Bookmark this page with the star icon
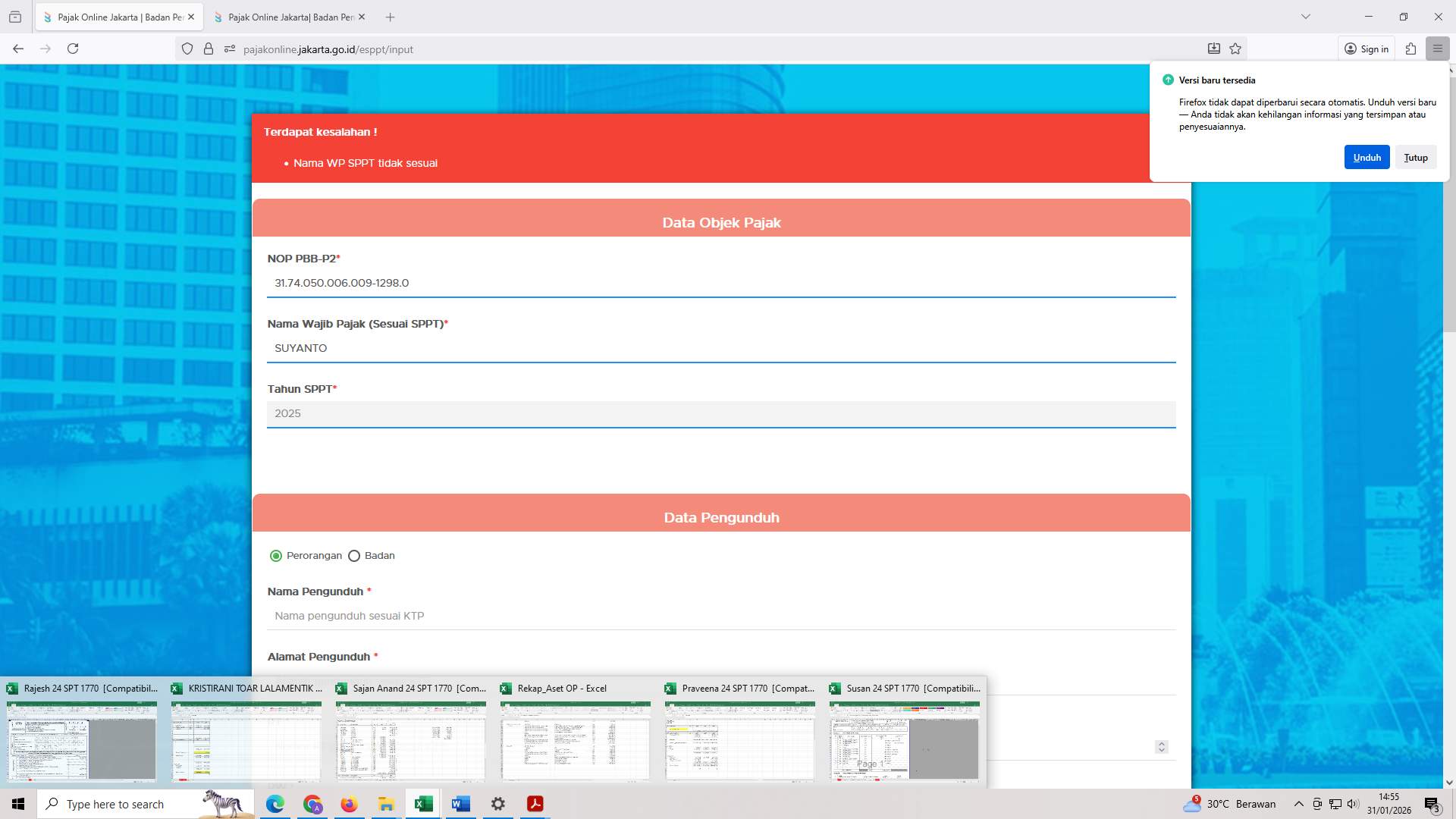The height and width of the screenshot is (819, 1456). click(x=1235, y=49)
